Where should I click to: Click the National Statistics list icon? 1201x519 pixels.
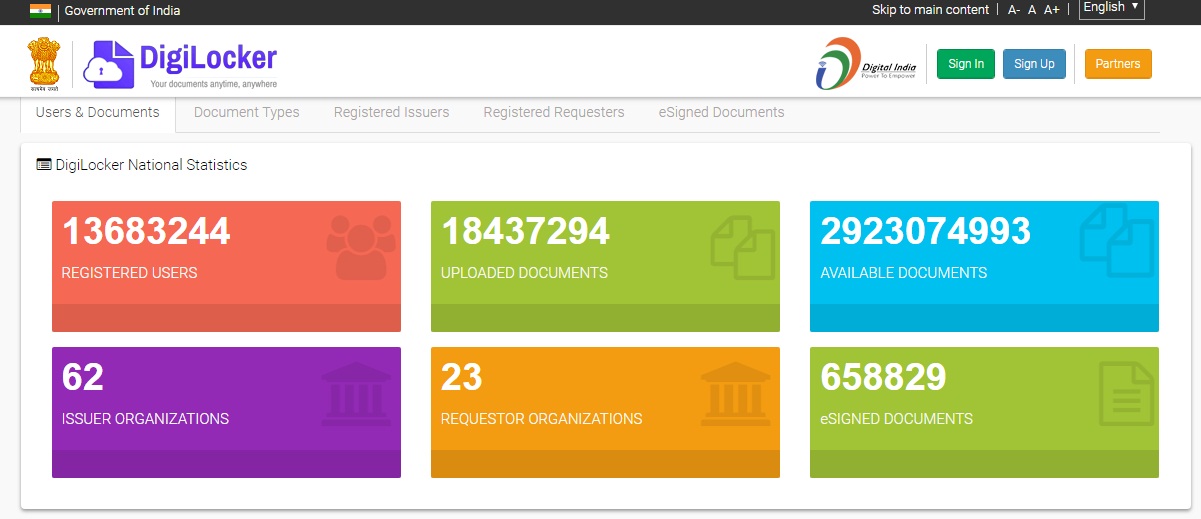coord(44,165)
